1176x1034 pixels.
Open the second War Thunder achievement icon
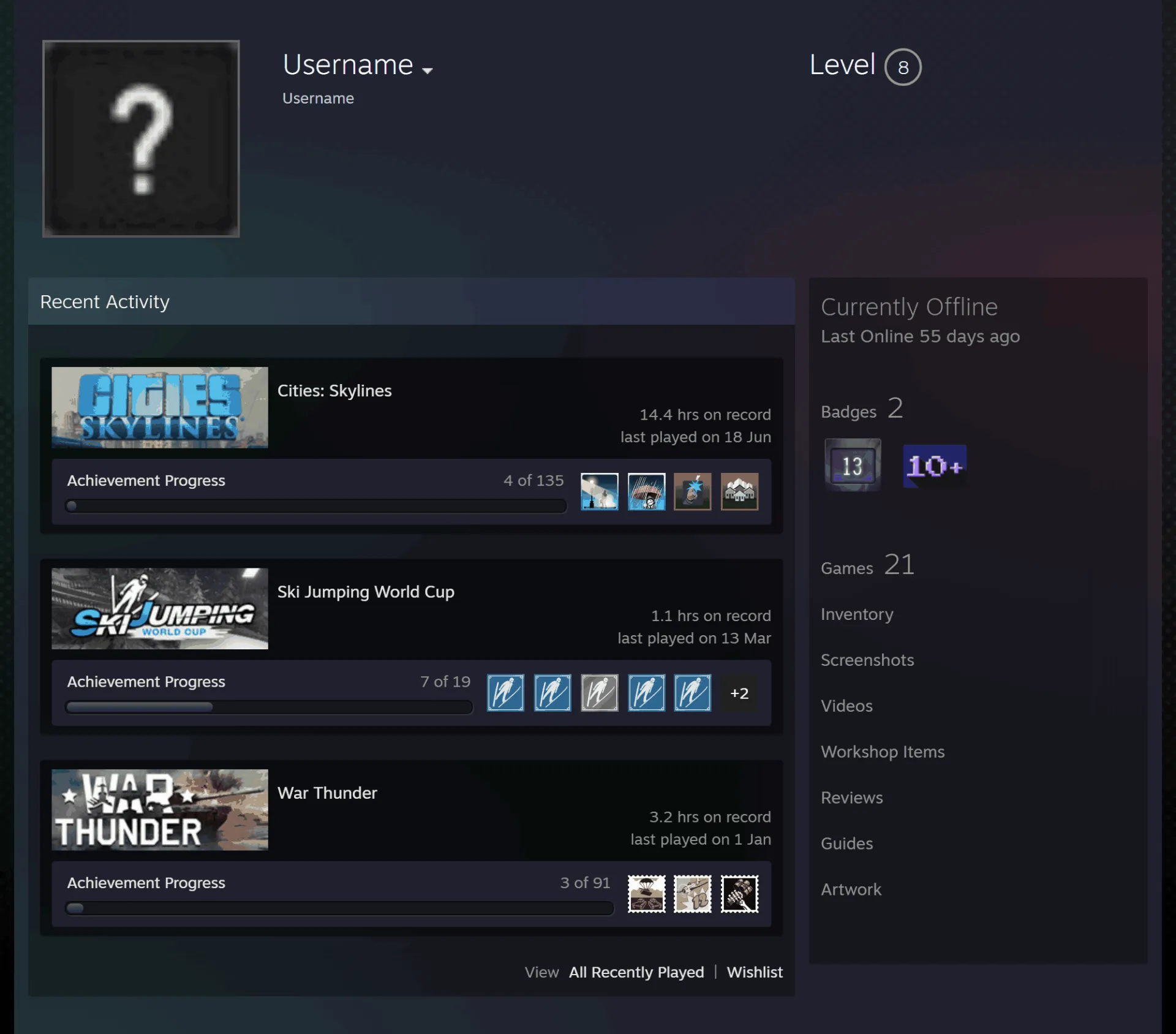pos(693,894)
